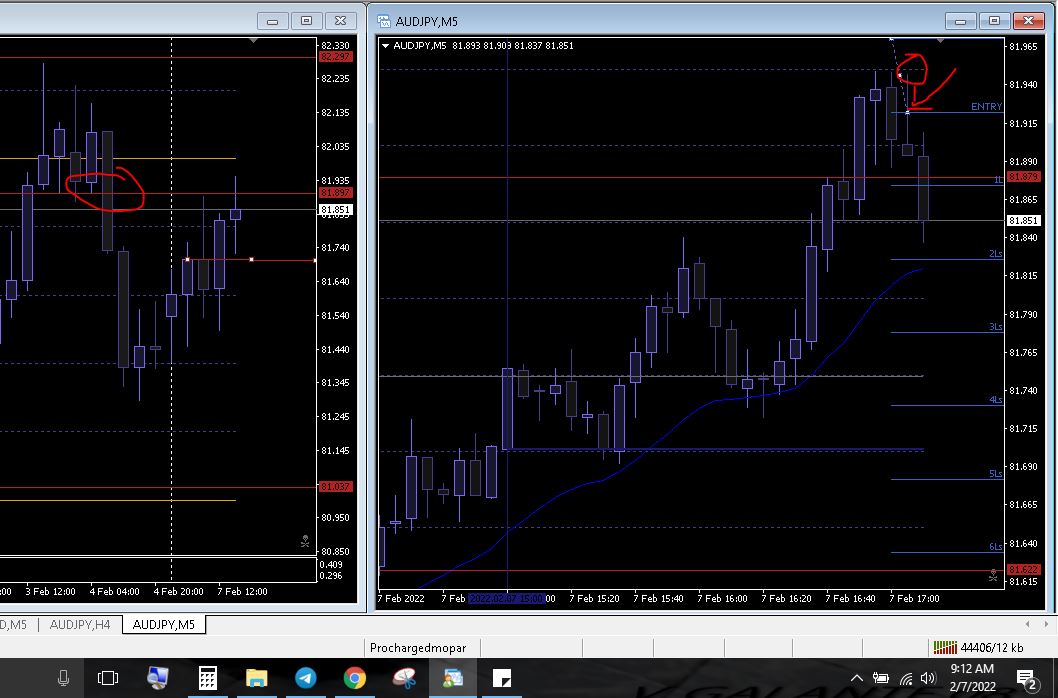Toggle the volume speaker tray icon
Viewport: 1058px width, 698px height.
[x=928, y=679]
